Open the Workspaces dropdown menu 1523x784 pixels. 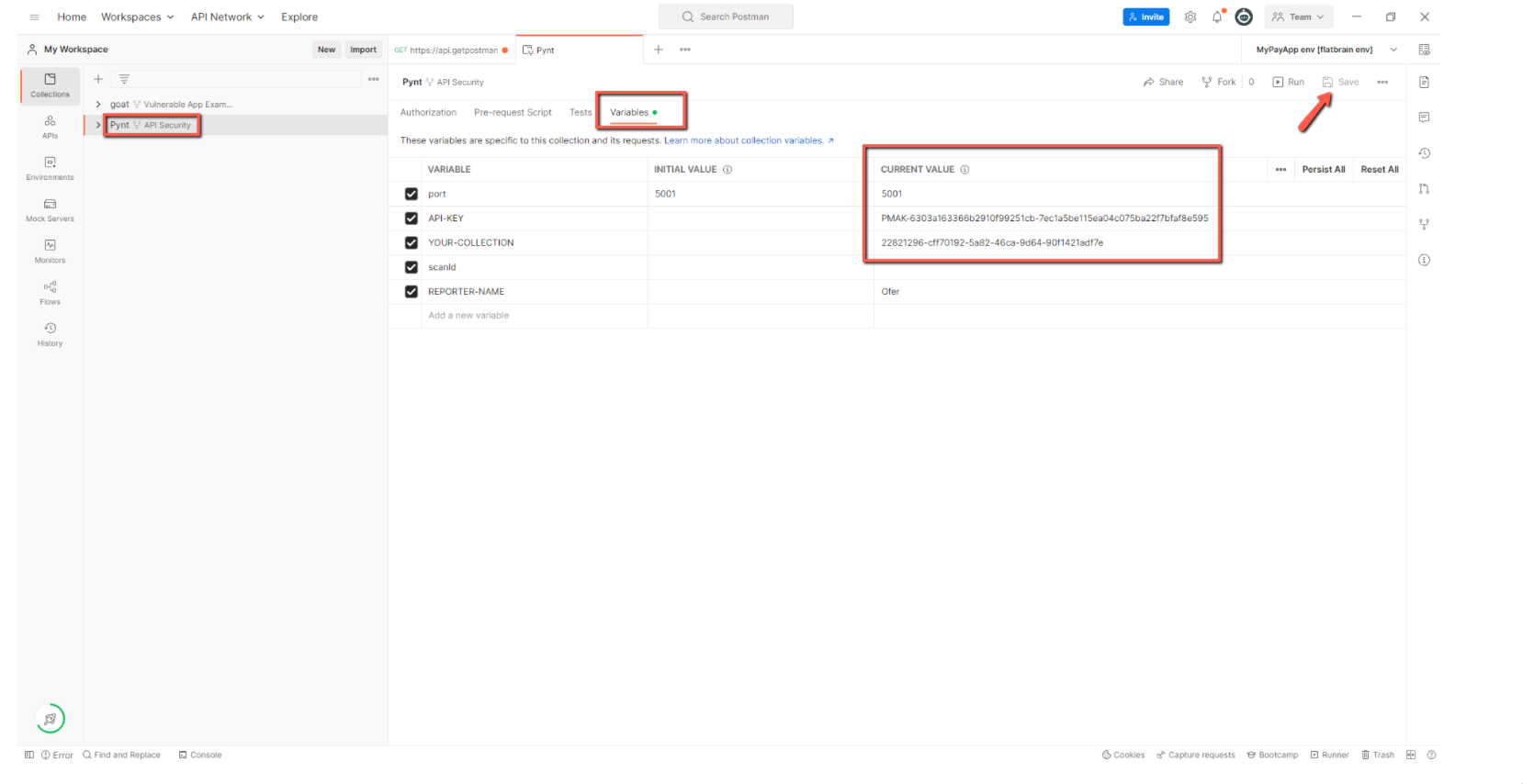click(137, 17)
